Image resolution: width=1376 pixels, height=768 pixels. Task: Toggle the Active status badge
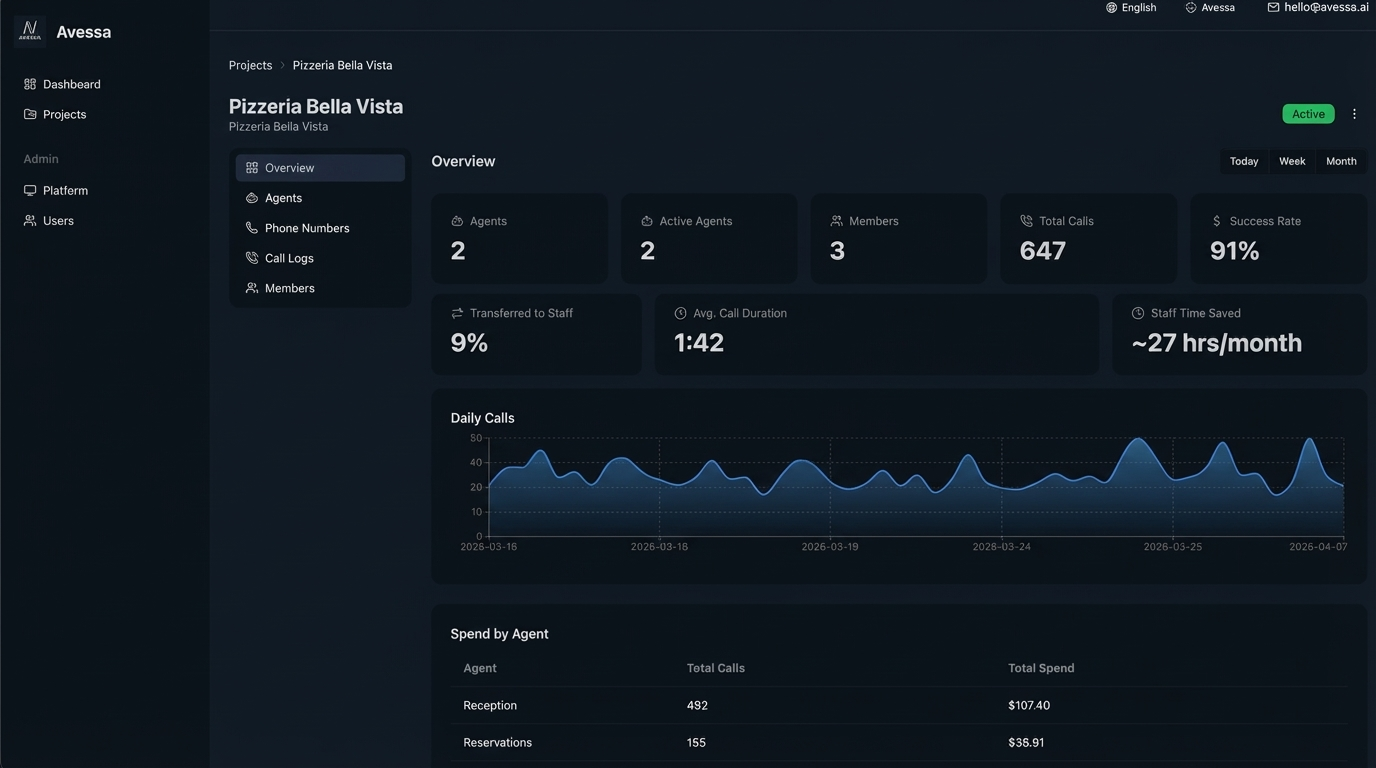[x=1308, y=113]
